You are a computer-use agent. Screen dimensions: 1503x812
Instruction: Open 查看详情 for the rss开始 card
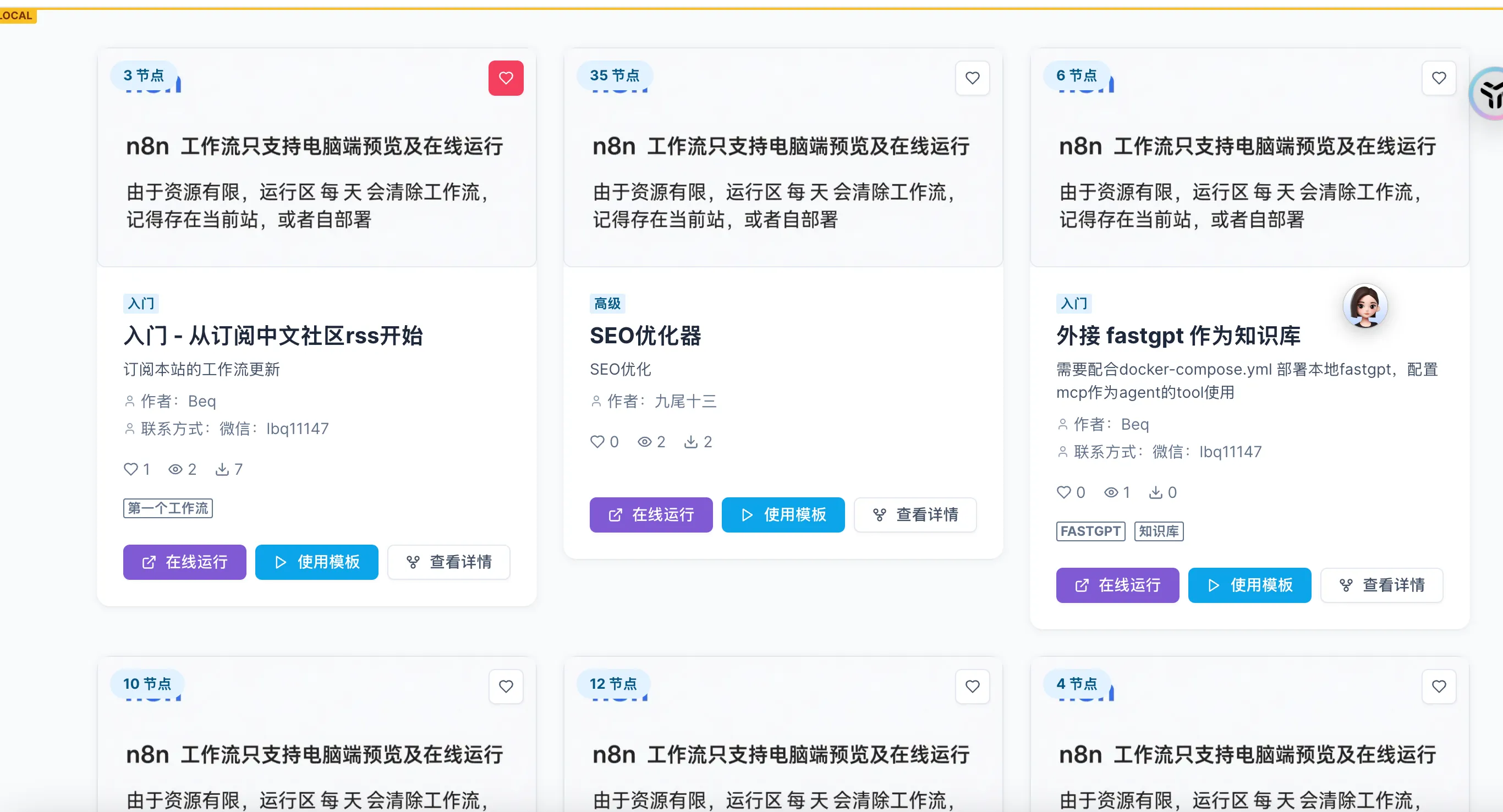click(x=449, y=562)
